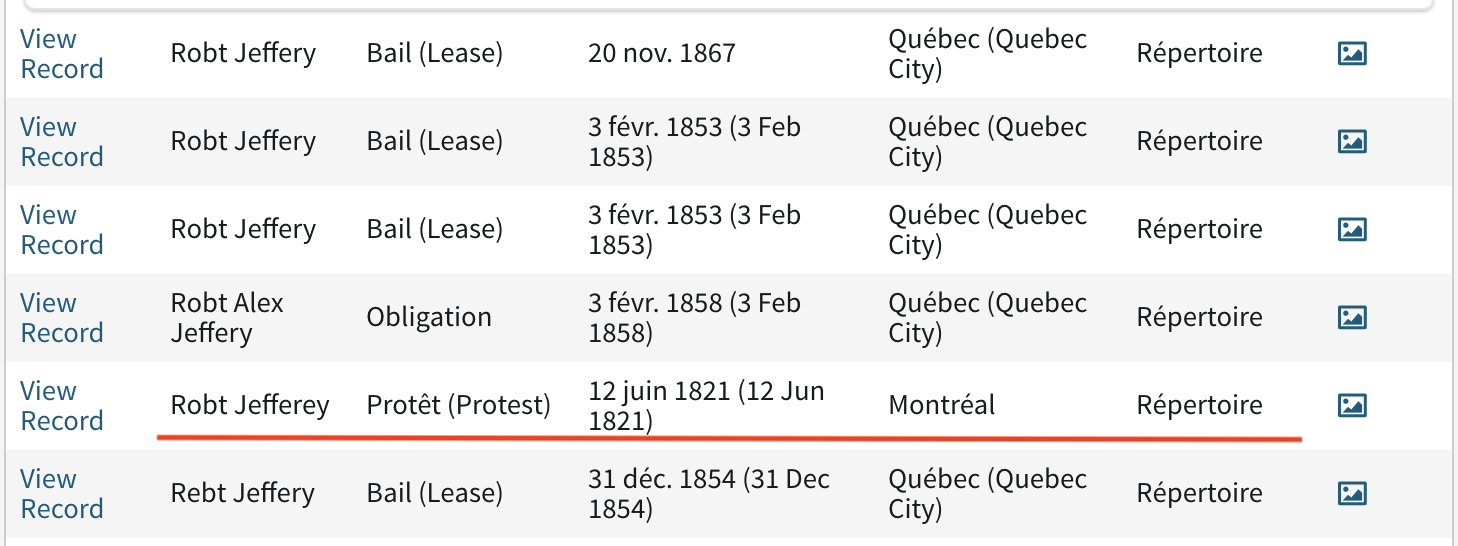Viewport: 1458px width, 546px height.
Task: Open View Record for 20 nov. 1867 lease
Action: [61, 54]
